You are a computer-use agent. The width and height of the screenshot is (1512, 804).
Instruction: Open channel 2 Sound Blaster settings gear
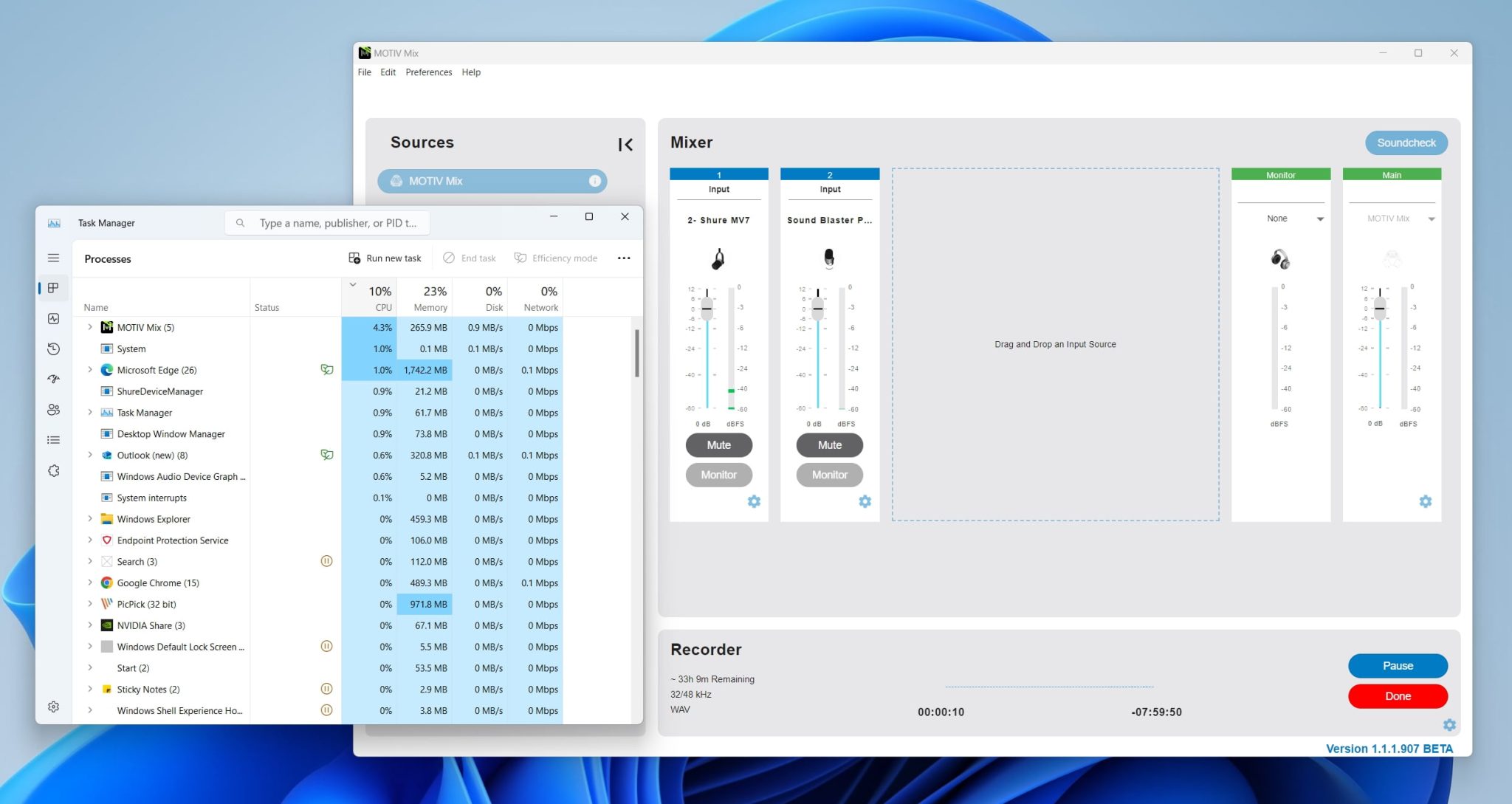click(865, 501)
